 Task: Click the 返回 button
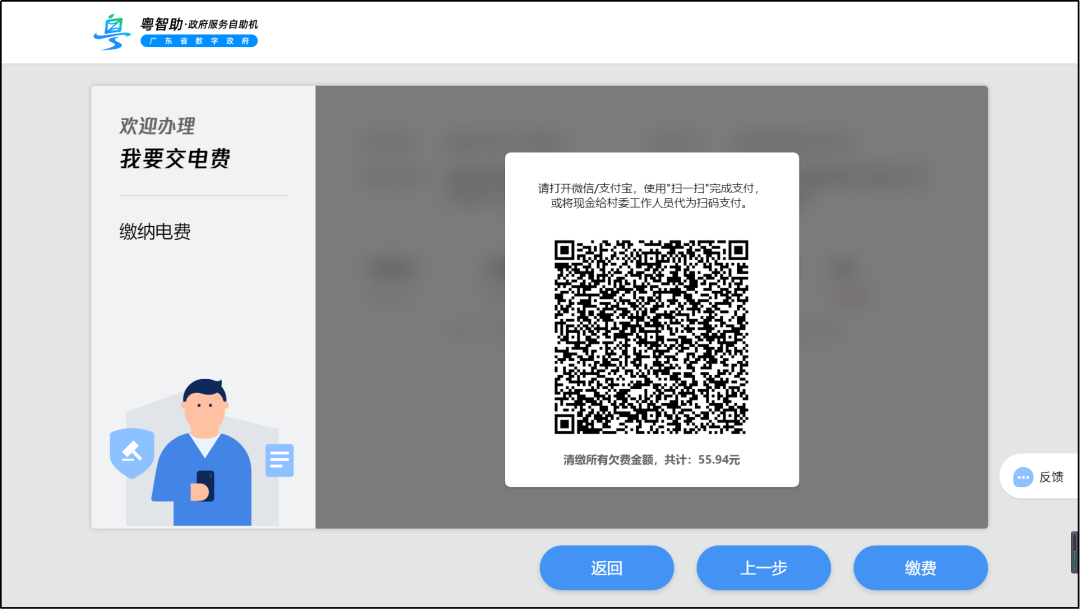click(x=606, y=567)
